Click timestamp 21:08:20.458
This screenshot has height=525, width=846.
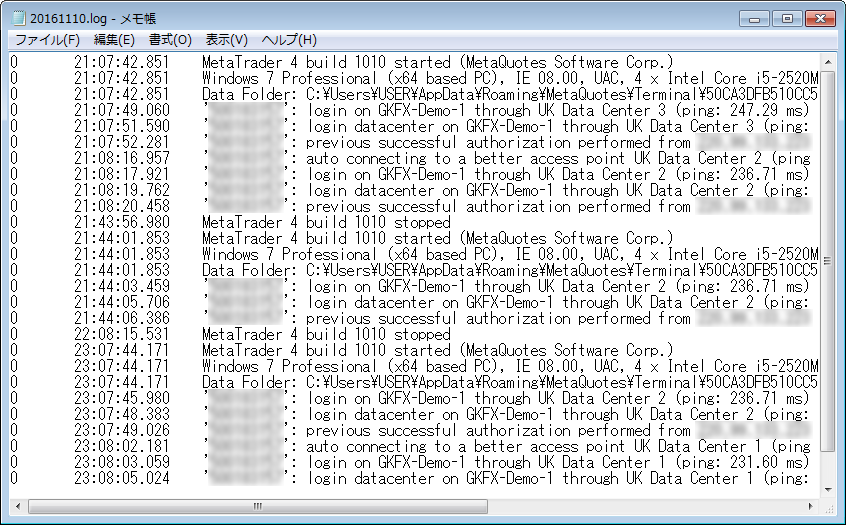122,206
